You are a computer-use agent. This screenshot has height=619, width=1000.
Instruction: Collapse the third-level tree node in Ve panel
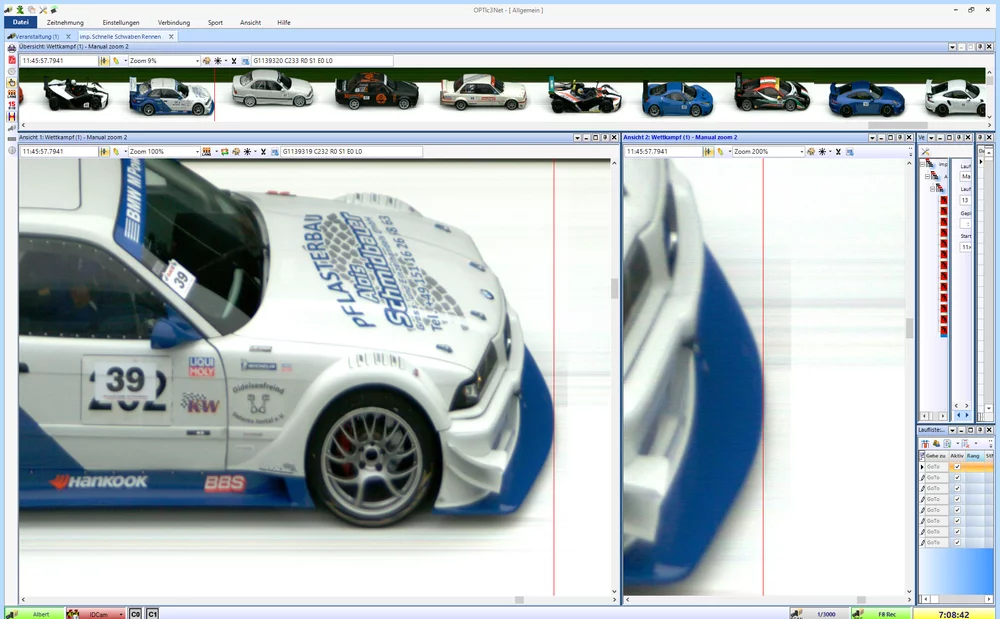pos(932,188)
